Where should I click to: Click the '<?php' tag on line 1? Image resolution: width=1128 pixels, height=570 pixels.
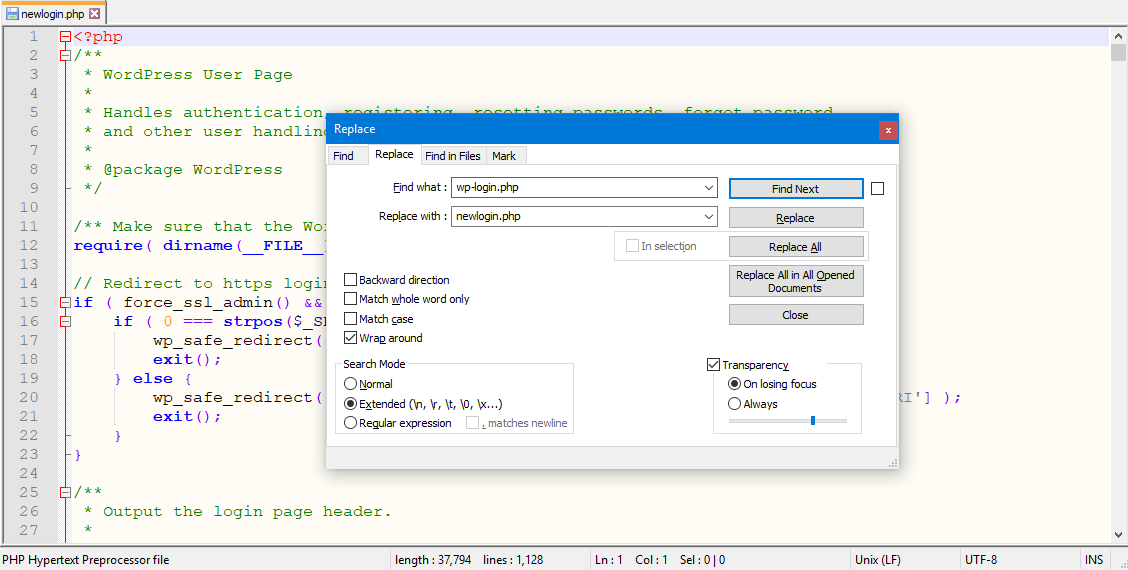(x=98, y=37)
